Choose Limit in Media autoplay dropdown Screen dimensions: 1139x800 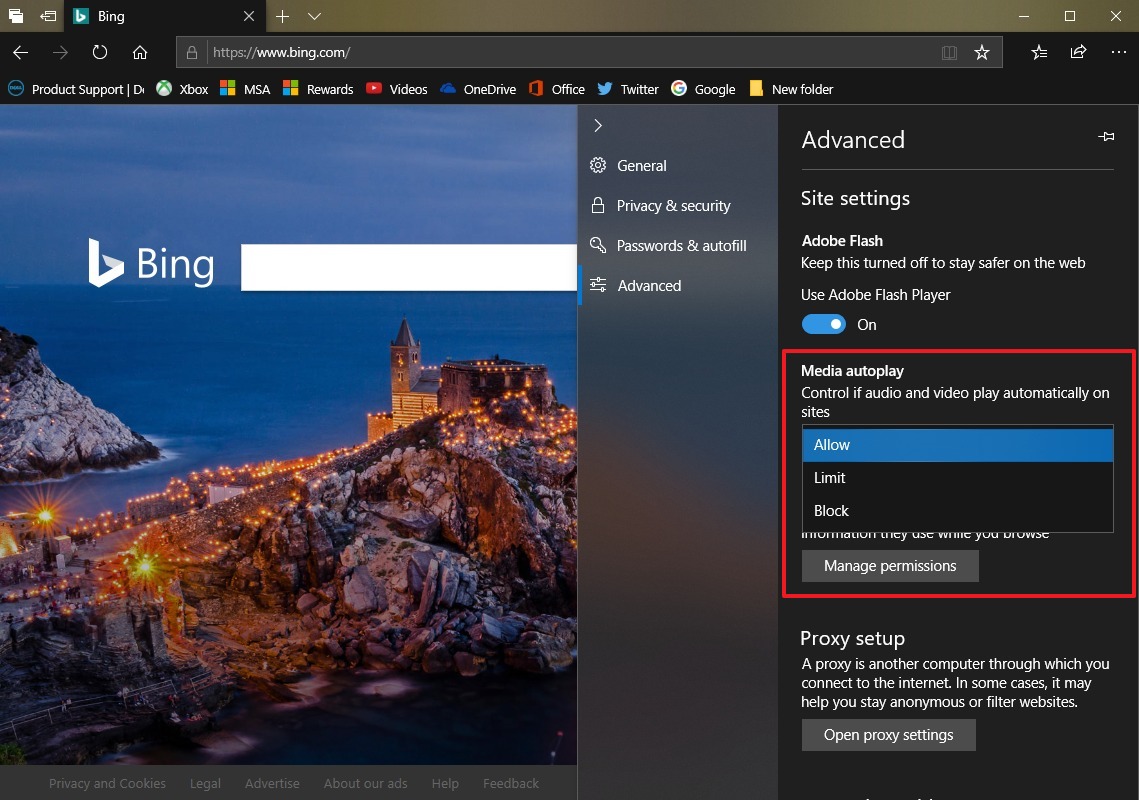coord(957,477)
